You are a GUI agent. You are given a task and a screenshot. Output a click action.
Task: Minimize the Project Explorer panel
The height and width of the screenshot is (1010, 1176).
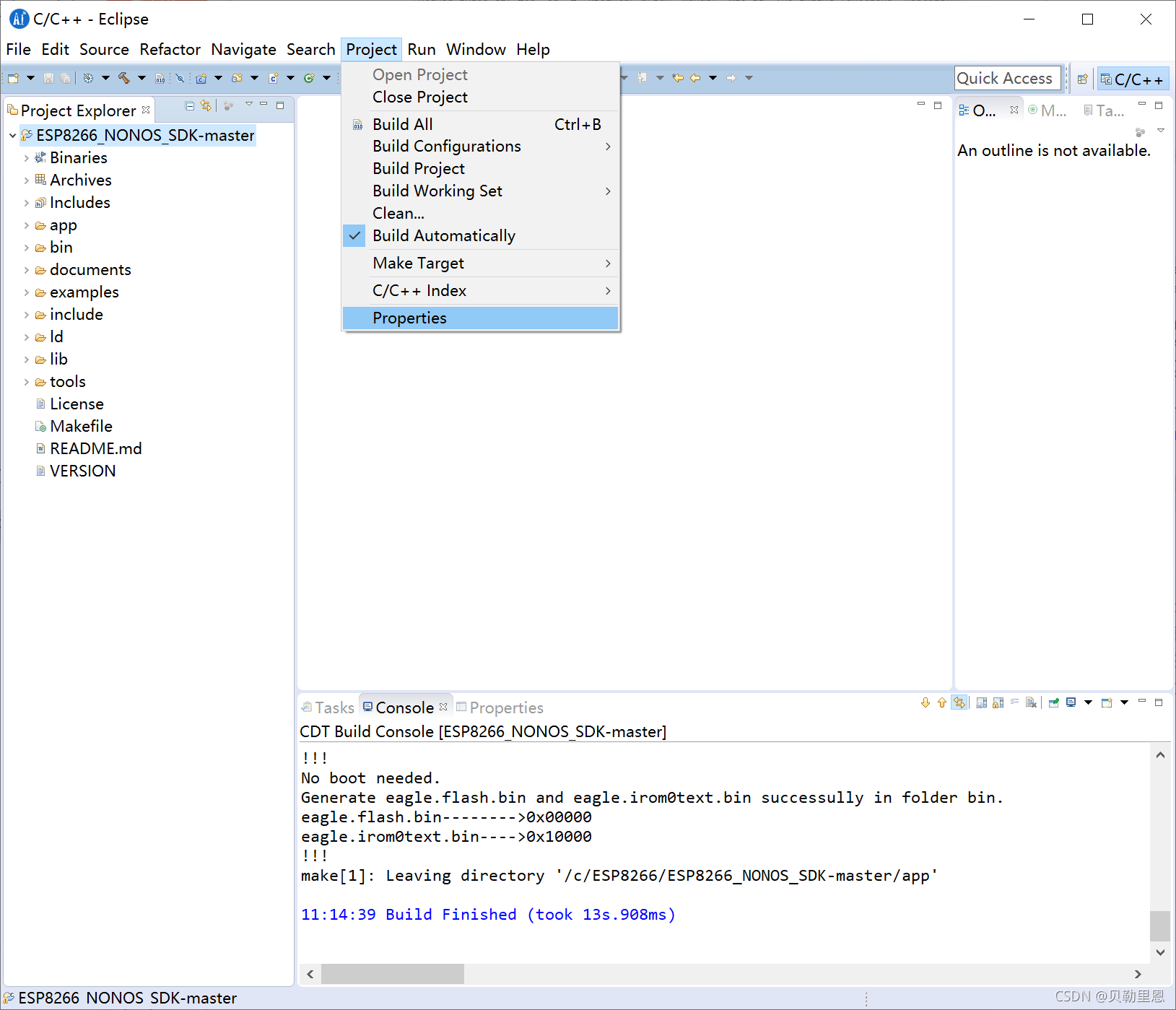tap(264, 105)
